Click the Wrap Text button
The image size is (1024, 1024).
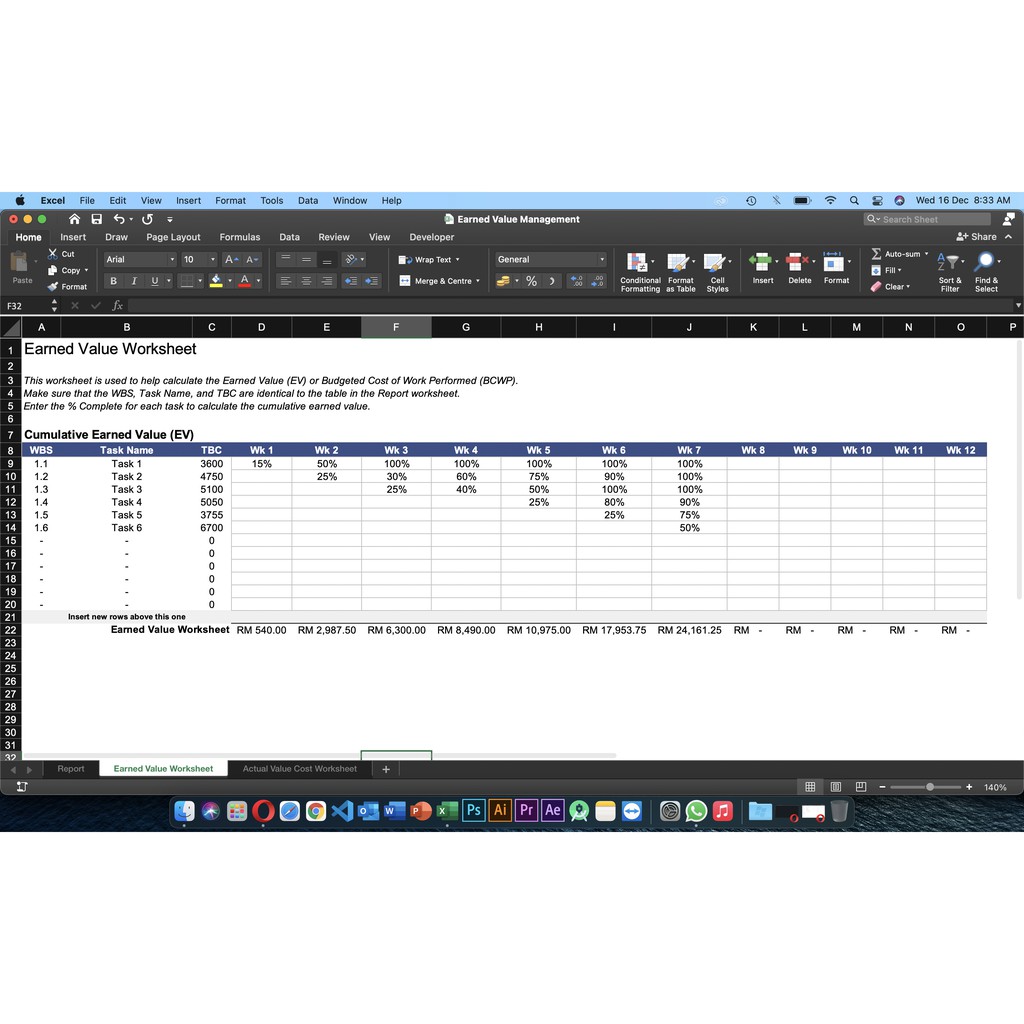430,259
